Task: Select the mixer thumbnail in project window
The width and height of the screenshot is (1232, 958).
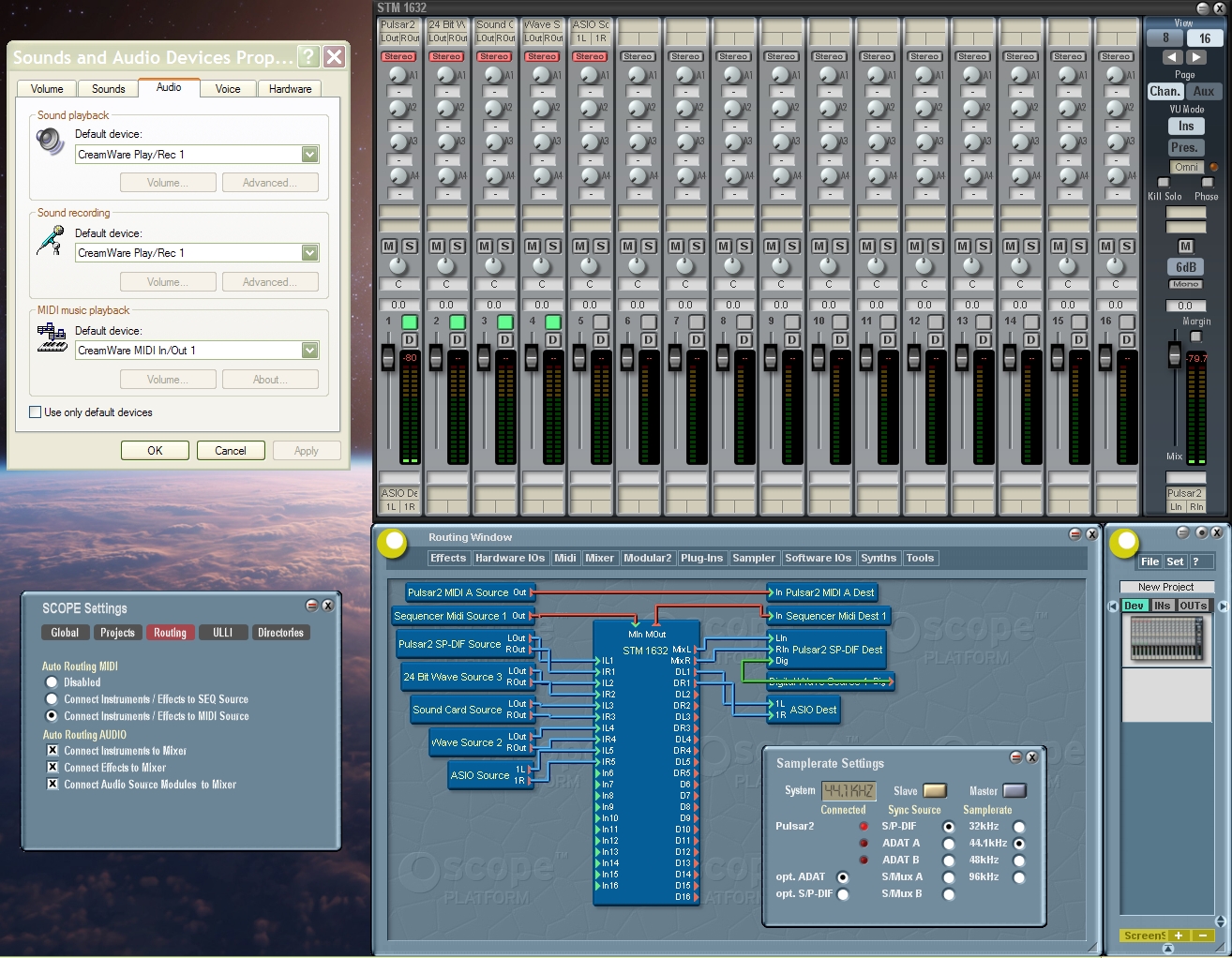Action: (x=1166, y=640)
